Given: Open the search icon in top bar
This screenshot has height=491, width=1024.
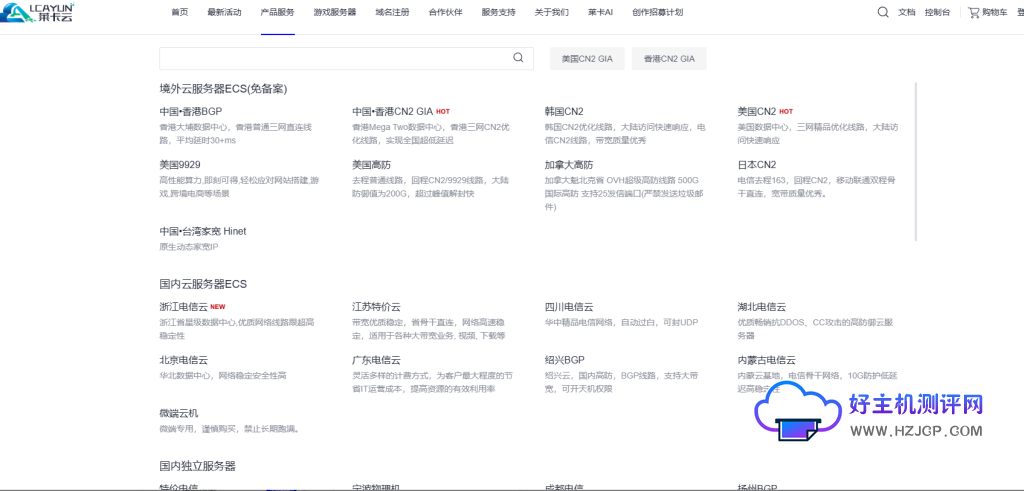Looking at the screenshot, I should (x=883, y=12).
